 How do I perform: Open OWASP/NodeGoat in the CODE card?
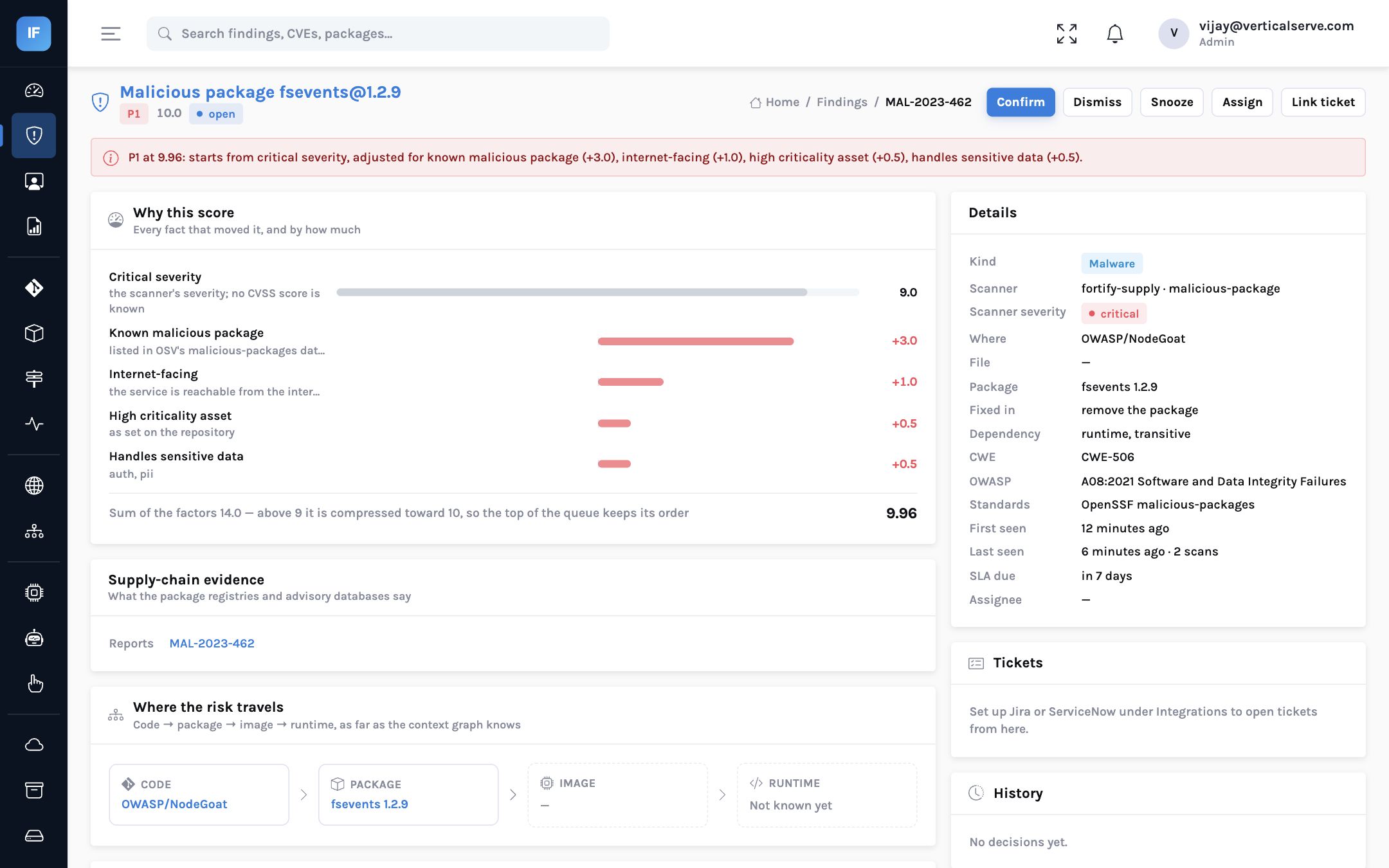coord(174,804)
